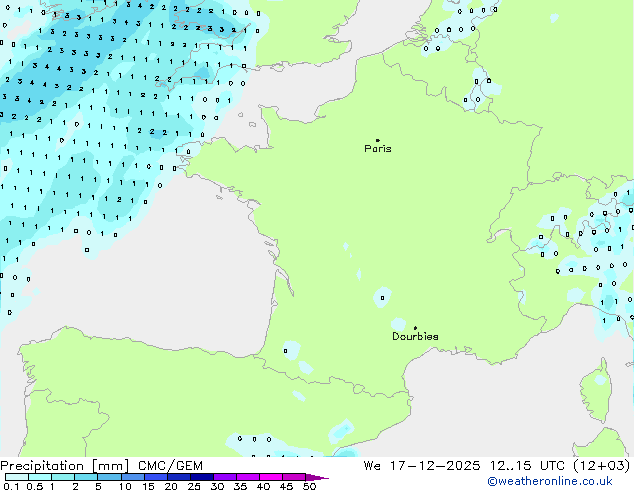
Task: Click the legend scale value '0.1'
Action: 11,486
